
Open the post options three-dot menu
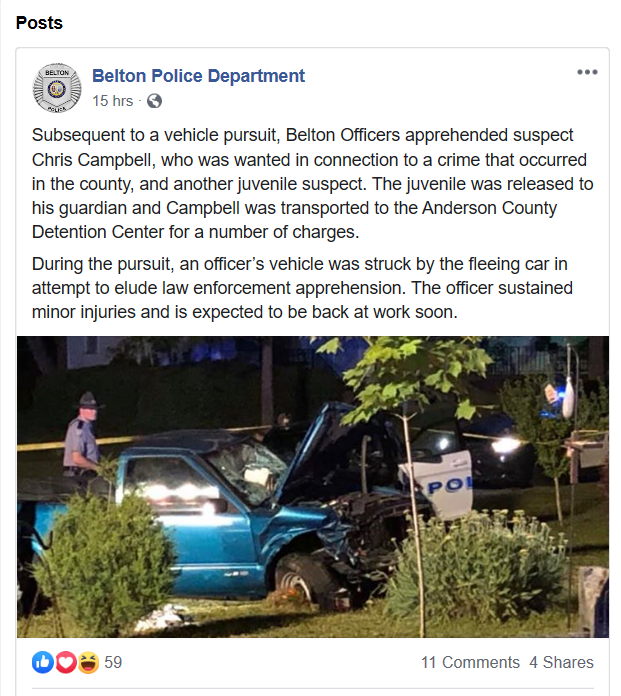[x=587, y=72]
